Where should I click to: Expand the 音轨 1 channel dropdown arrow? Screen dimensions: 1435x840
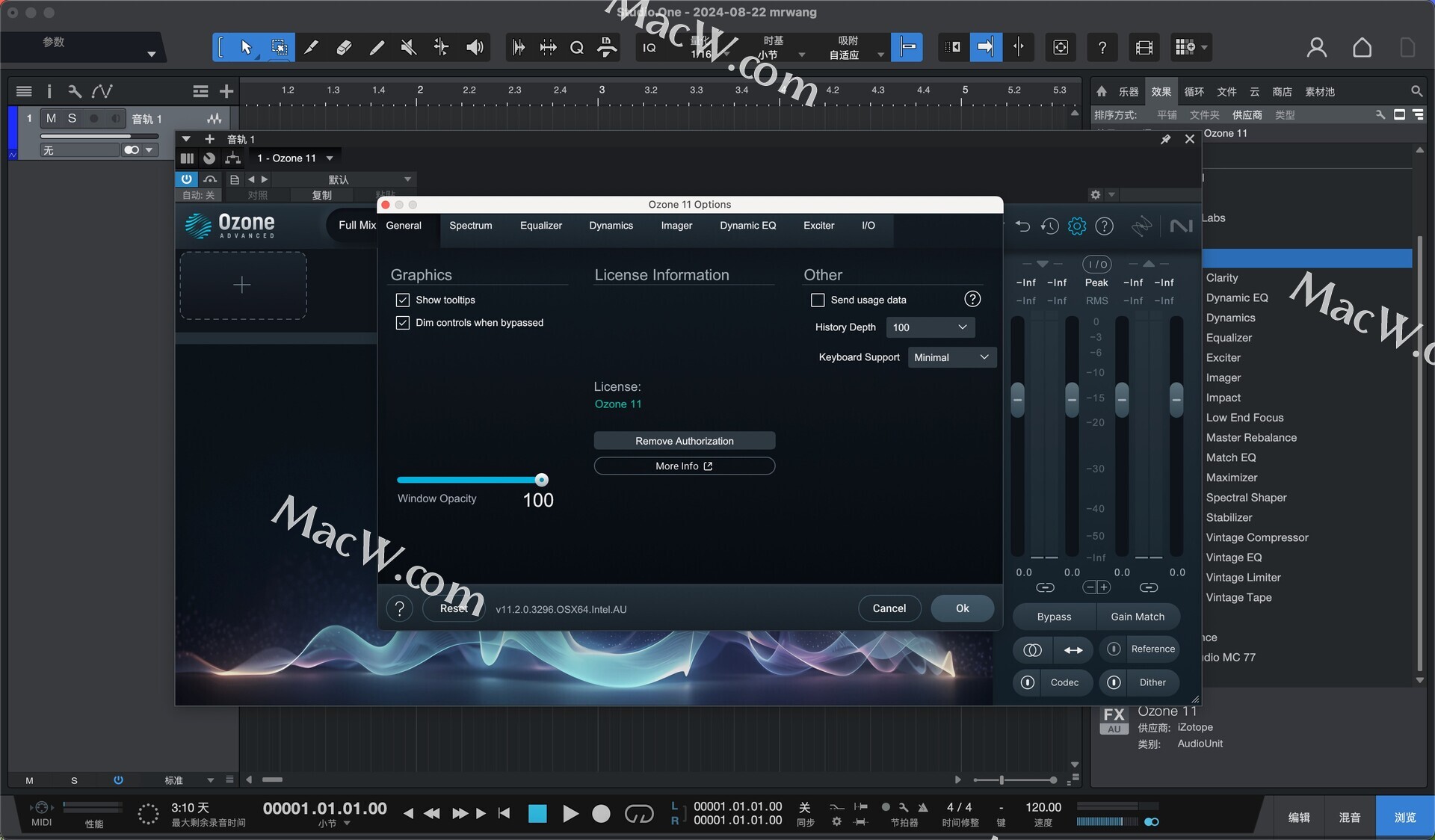coord(186,139)
